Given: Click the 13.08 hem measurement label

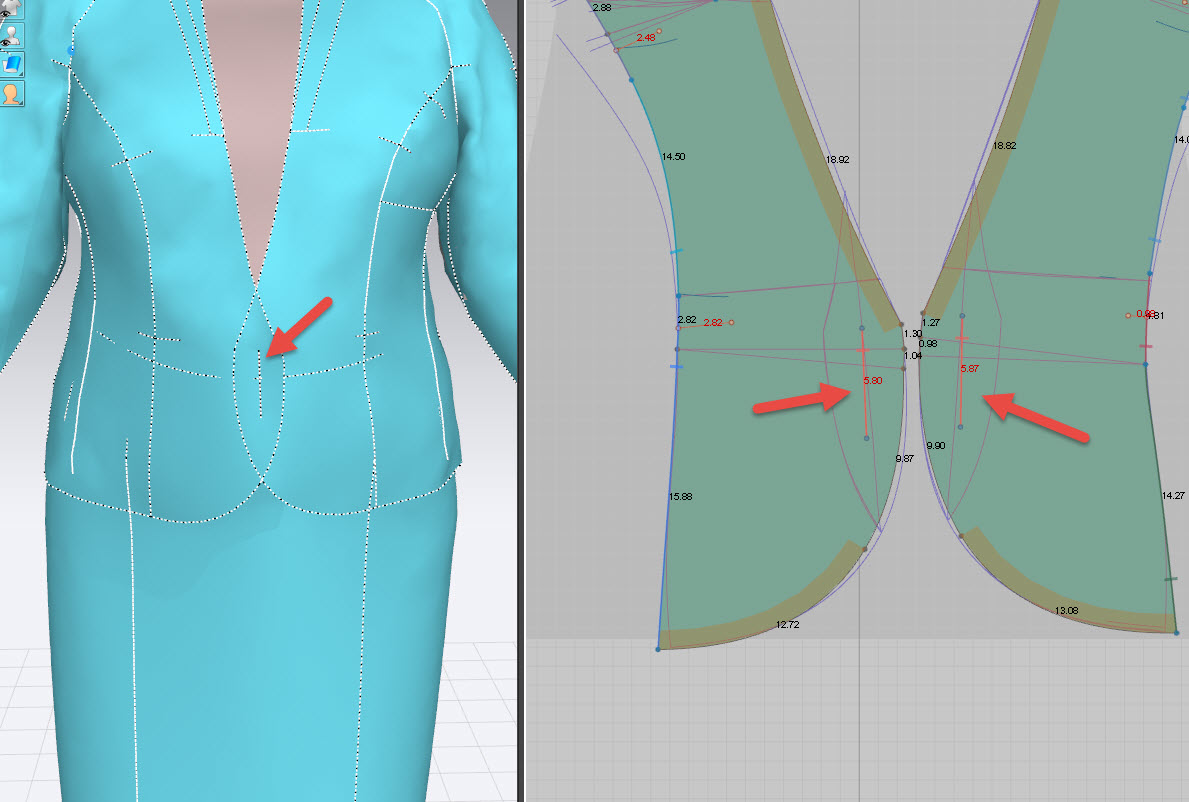Looking at the screenshot, I should (1066, 610).
